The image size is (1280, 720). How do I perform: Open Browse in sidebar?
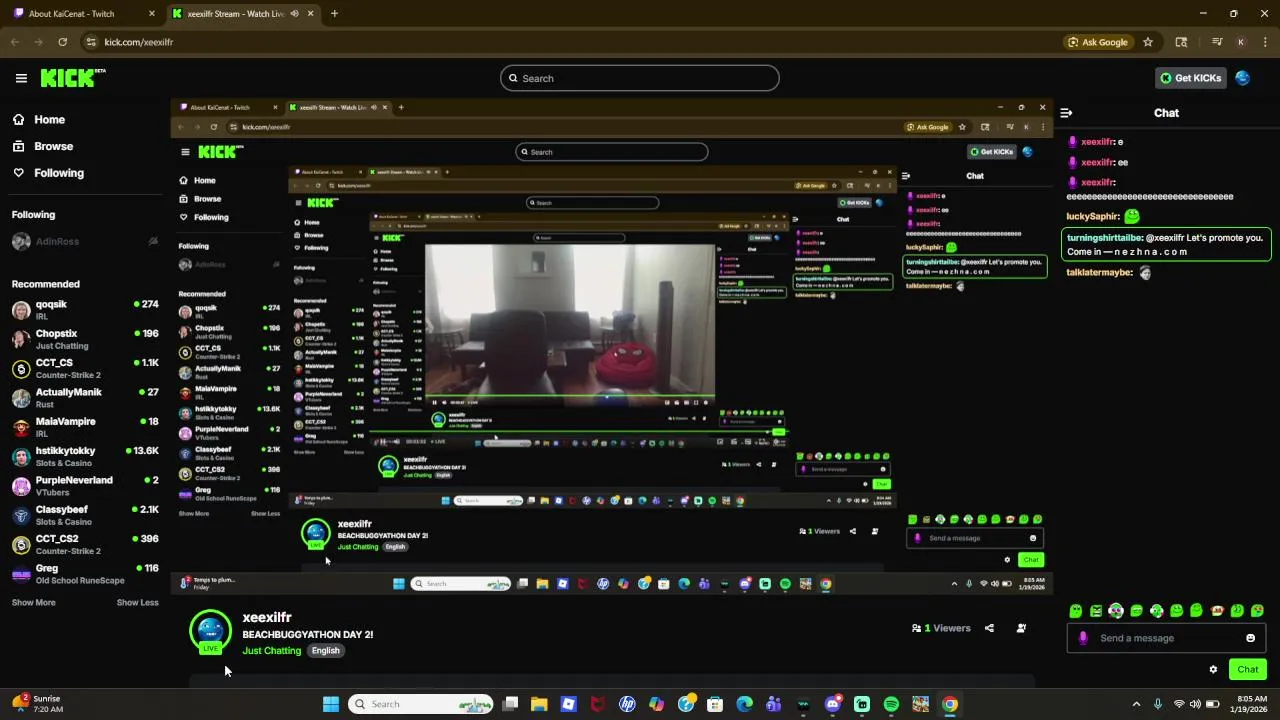[x=53, y=146]
